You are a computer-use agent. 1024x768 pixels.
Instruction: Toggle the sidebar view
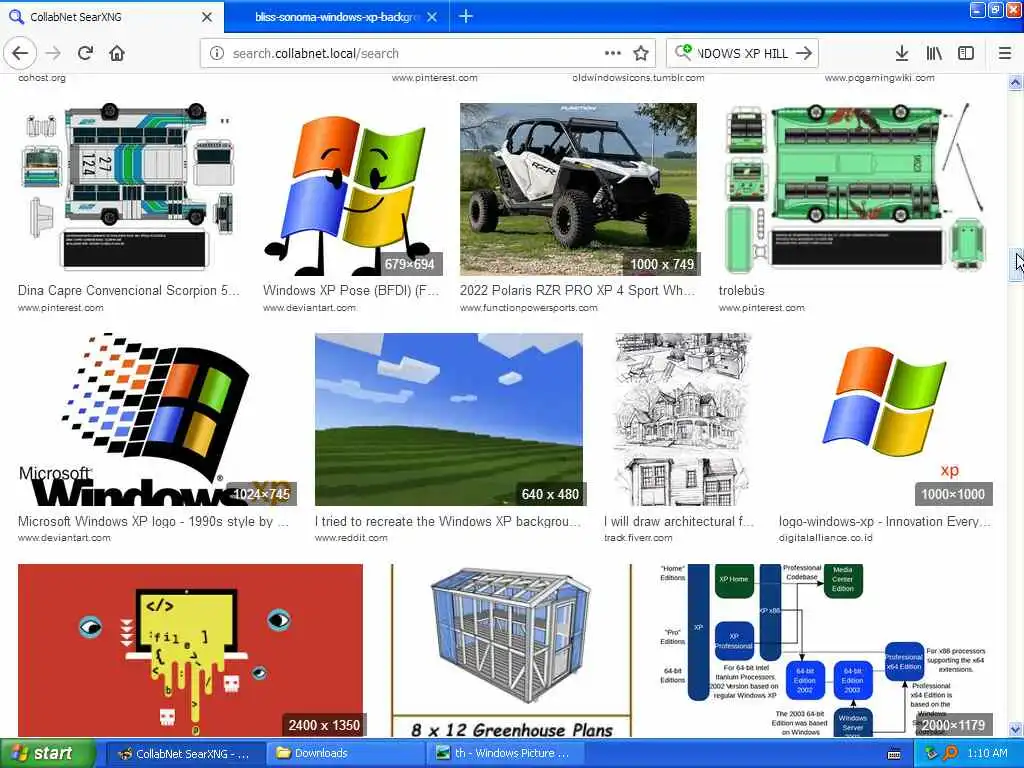tap(966, 54)
